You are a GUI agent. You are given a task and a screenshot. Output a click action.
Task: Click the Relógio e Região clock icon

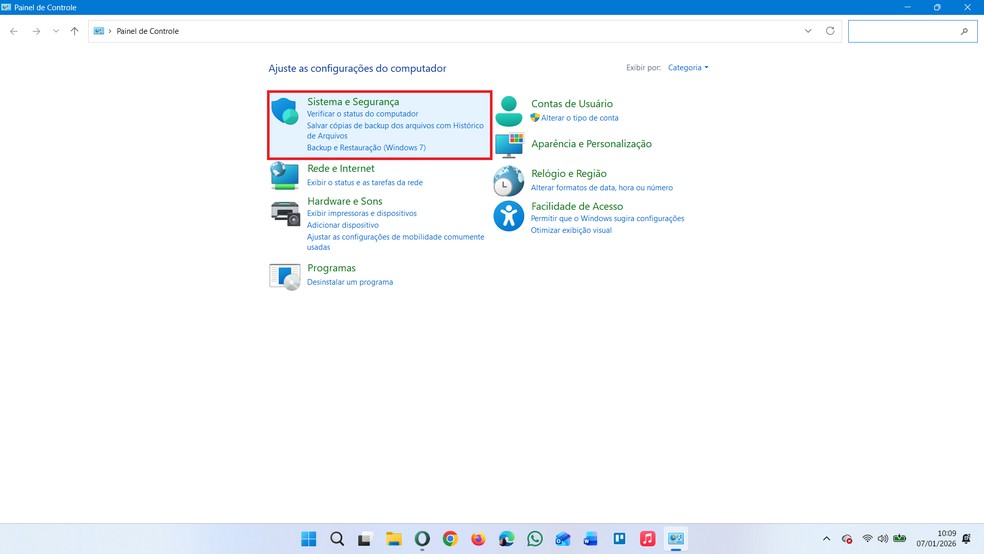click(508, 181)
